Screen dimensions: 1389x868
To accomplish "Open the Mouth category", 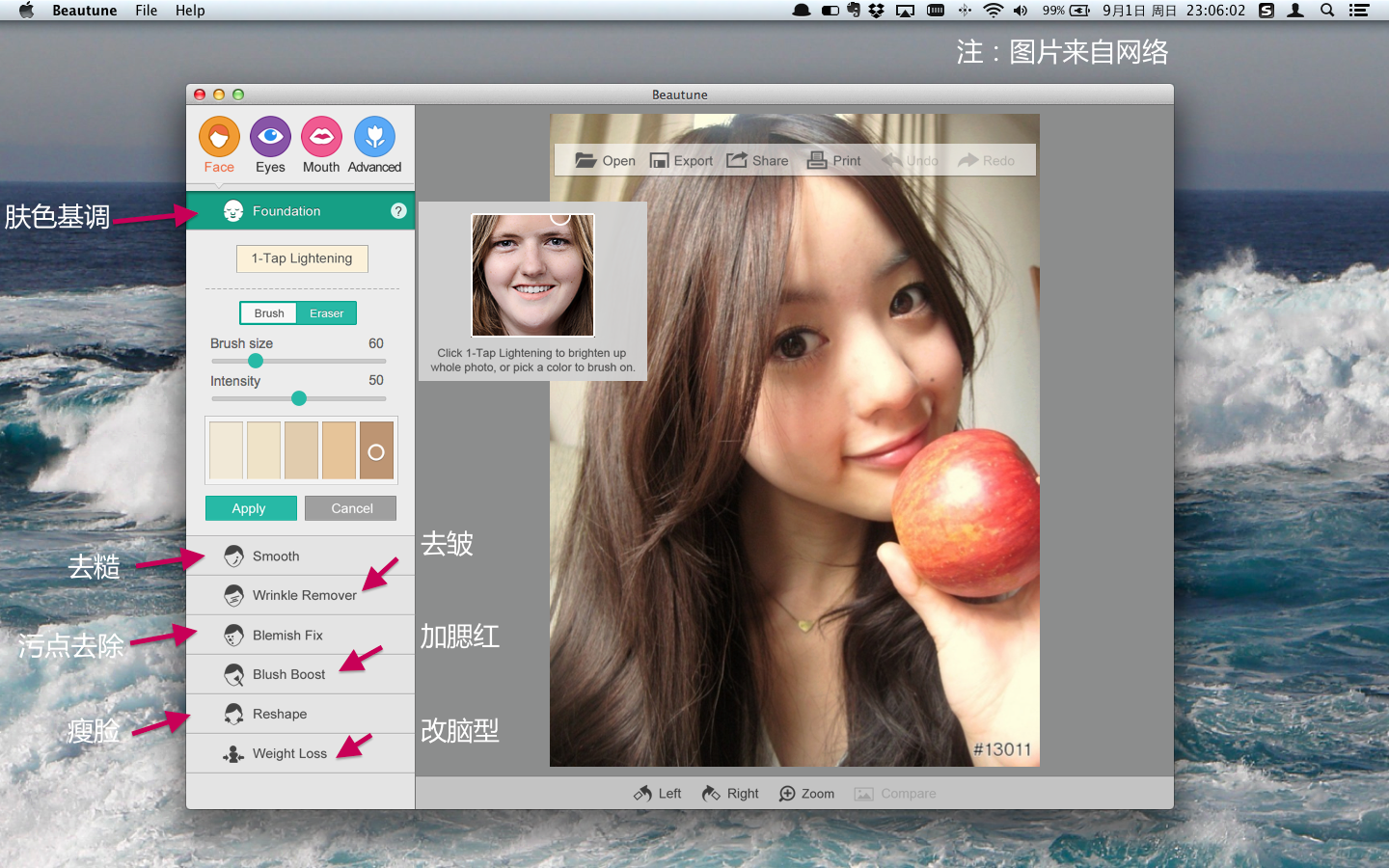I will click(x=321, y=137).
